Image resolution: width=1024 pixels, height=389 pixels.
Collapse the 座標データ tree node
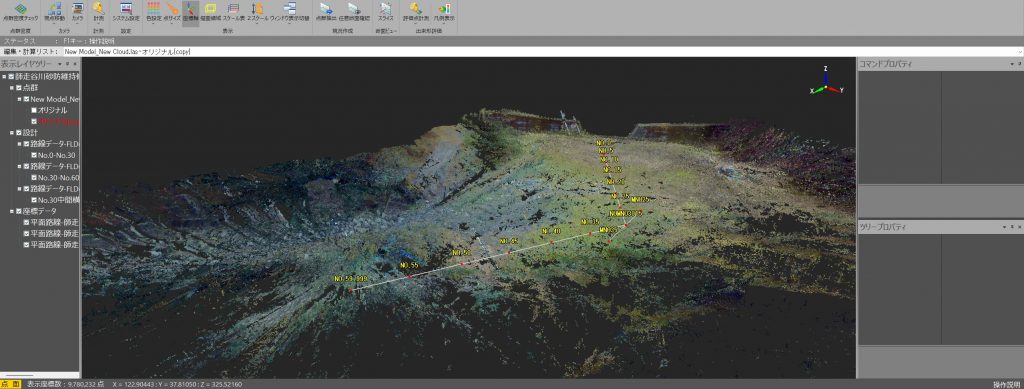[11, 211]
